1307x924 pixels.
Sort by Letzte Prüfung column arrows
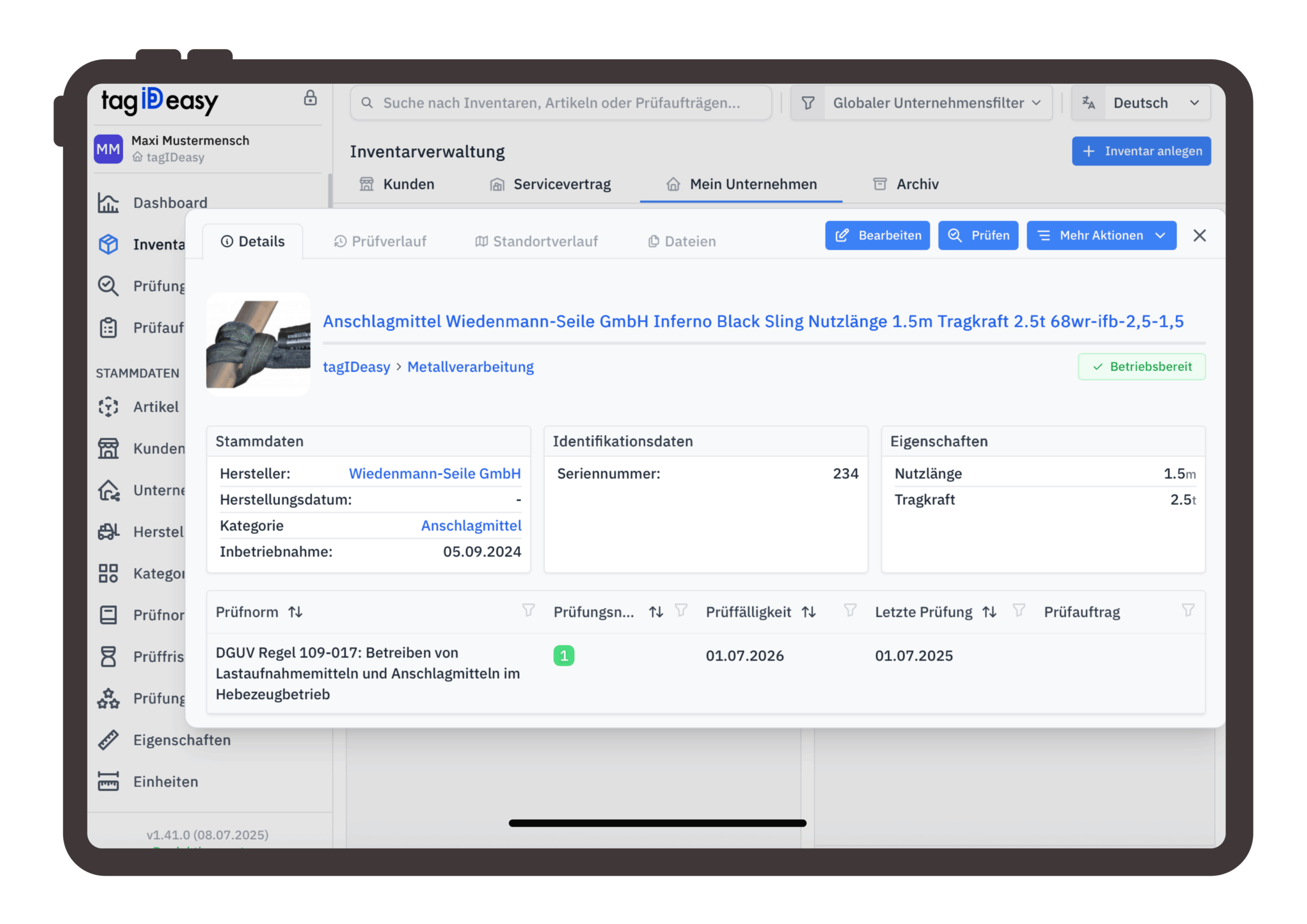click(989, 612)
